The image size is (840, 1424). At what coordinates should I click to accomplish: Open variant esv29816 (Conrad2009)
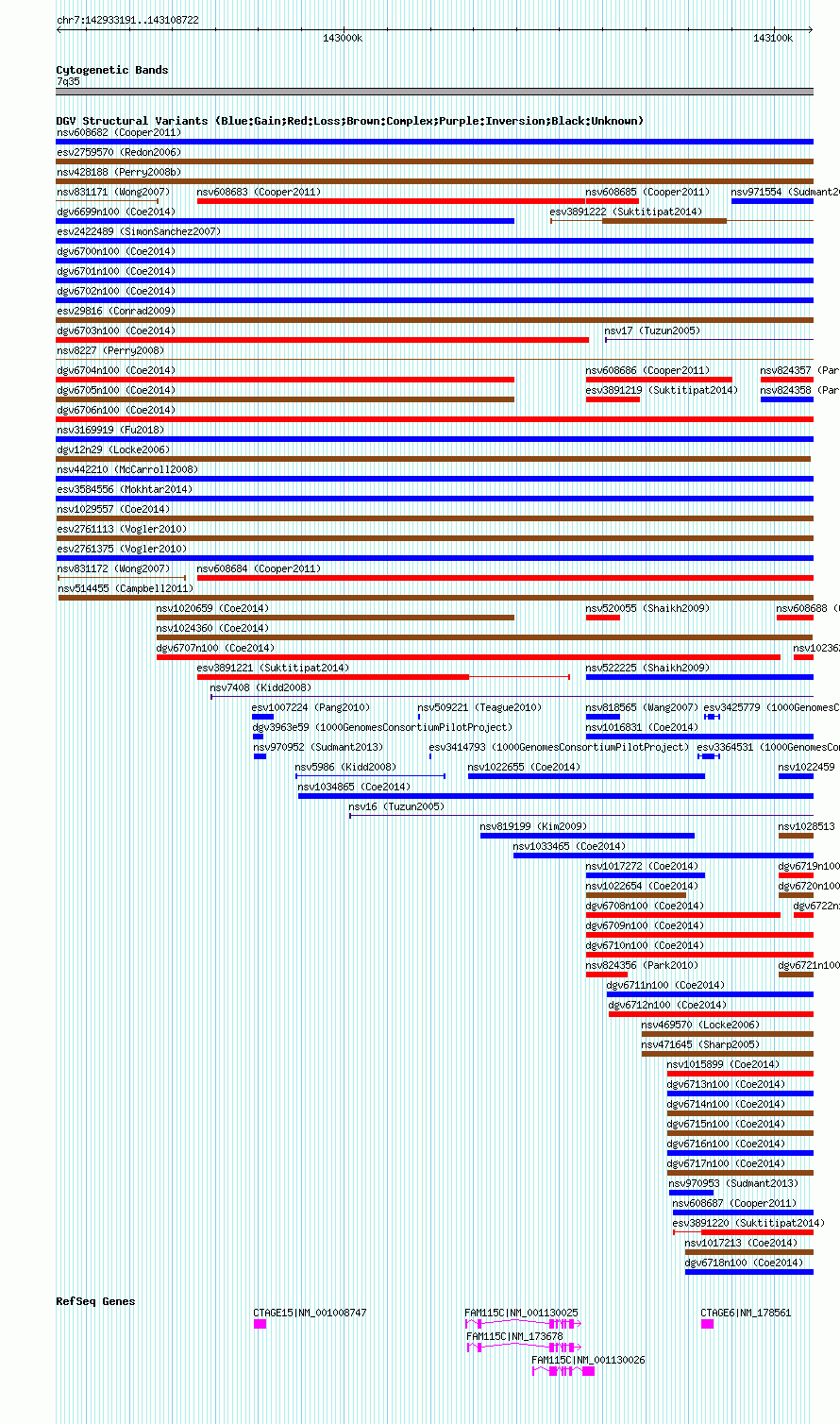(x=434, y=320)
